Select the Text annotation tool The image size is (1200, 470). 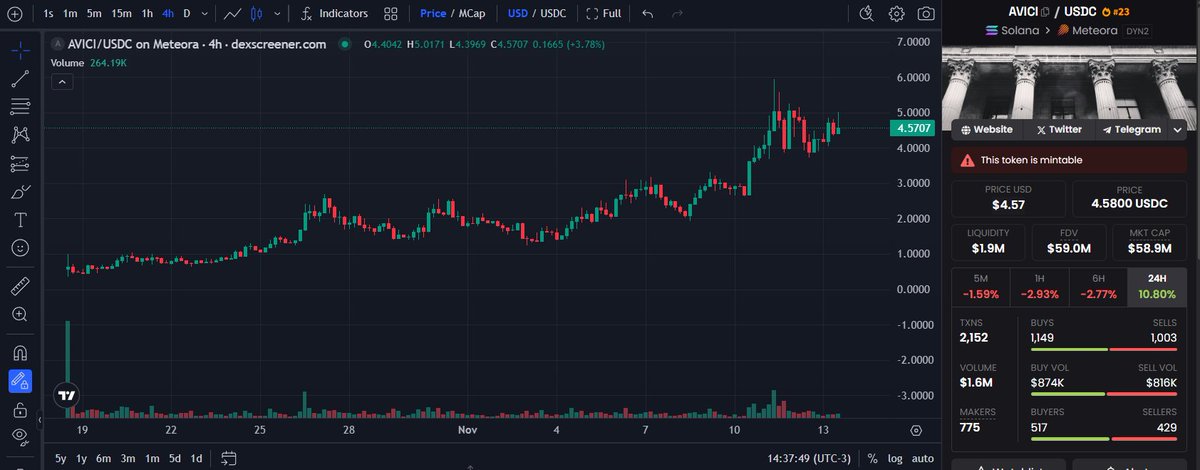20,219
